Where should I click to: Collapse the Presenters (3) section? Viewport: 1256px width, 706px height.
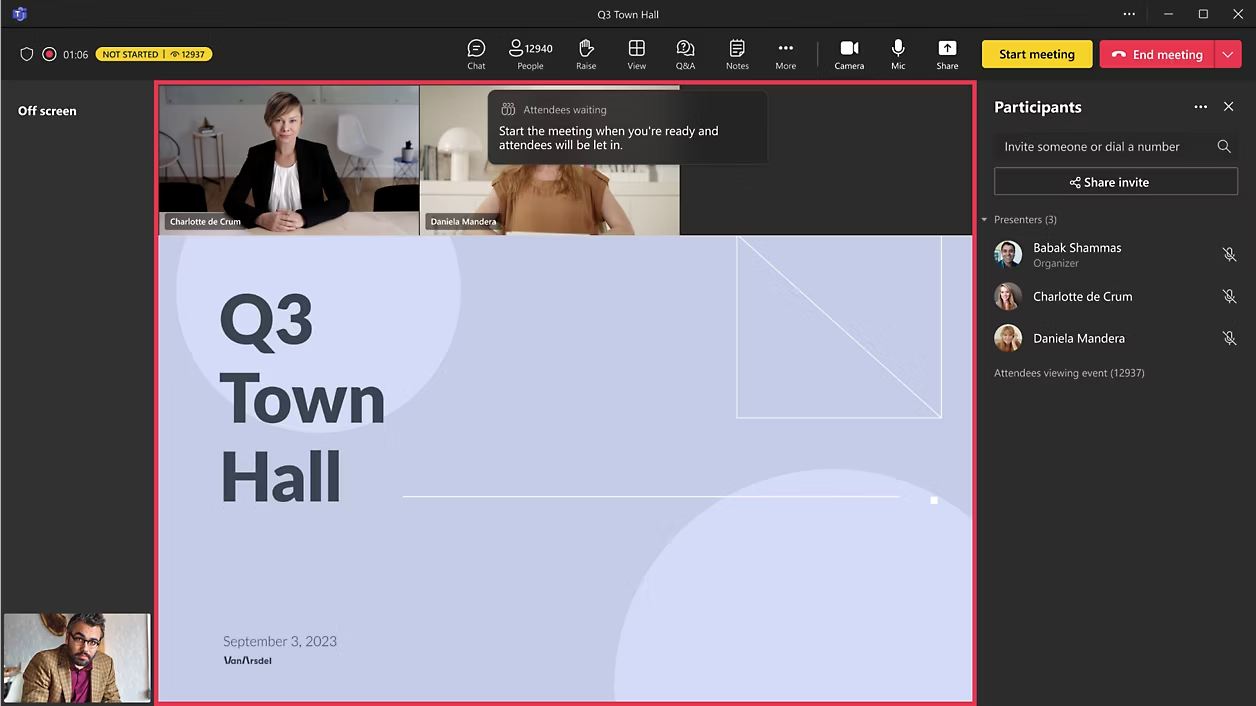click(x=984, y=220)
